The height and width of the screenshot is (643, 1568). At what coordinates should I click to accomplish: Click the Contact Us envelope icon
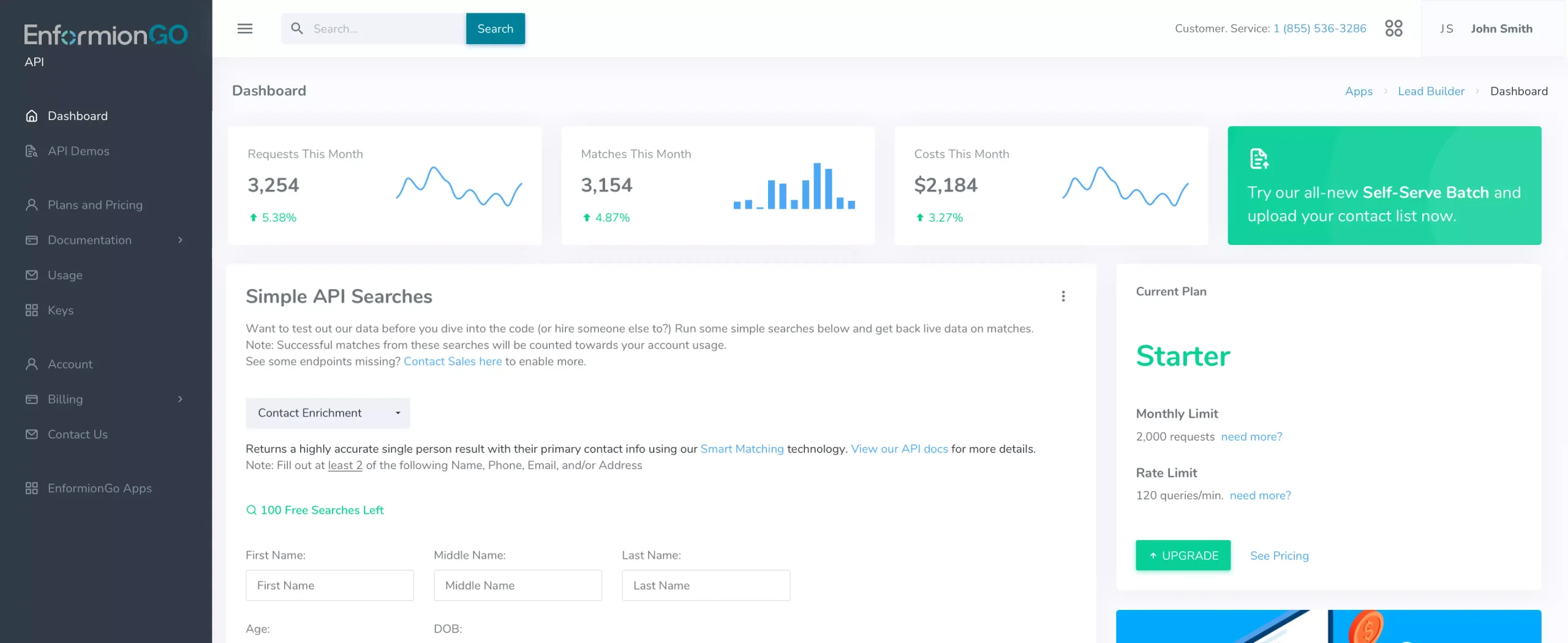tap(32, 434)
